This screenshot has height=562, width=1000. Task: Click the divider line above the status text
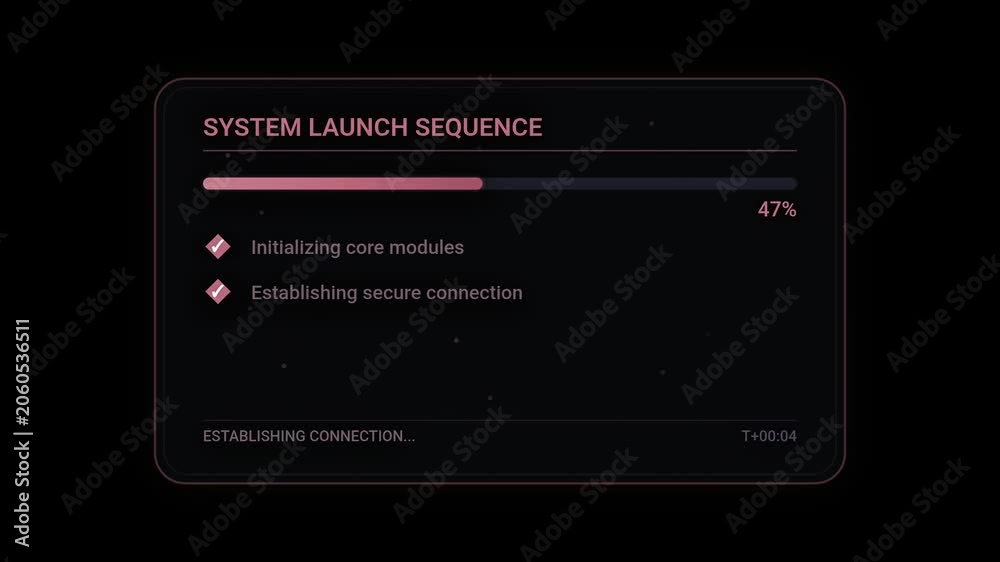[x=499, y=420]
